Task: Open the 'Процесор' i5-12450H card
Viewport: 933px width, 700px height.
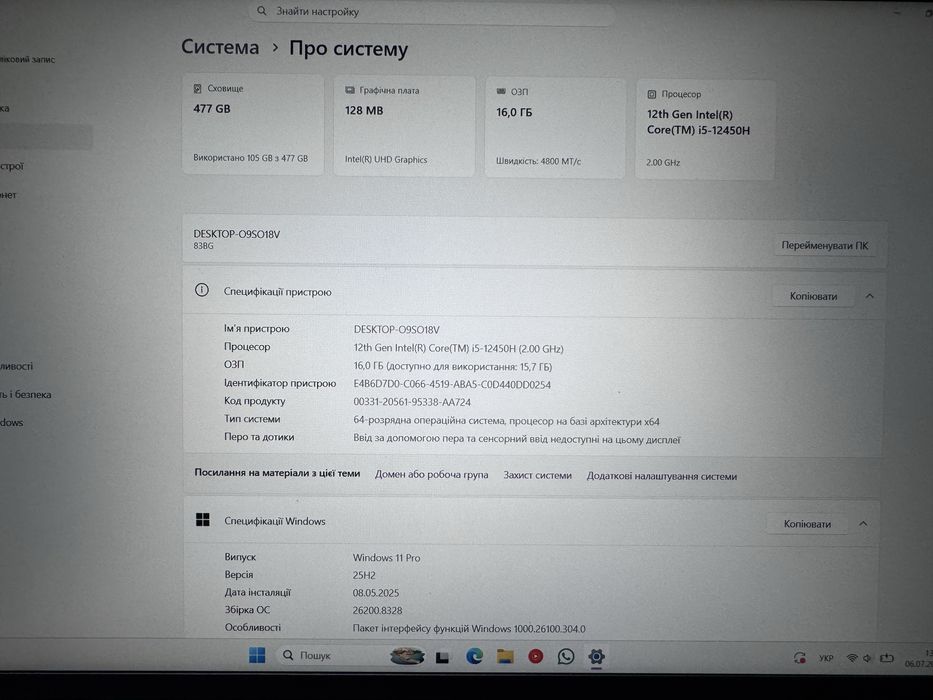Action: (706, 129)
